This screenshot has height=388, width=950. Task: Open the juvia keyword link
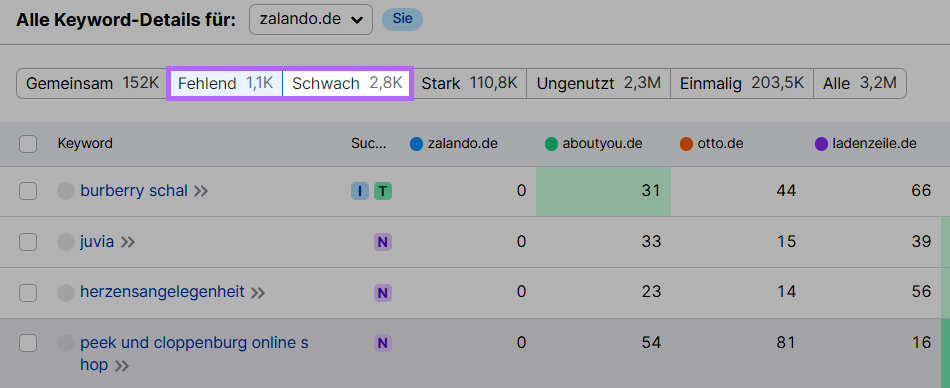coord(97,242)
